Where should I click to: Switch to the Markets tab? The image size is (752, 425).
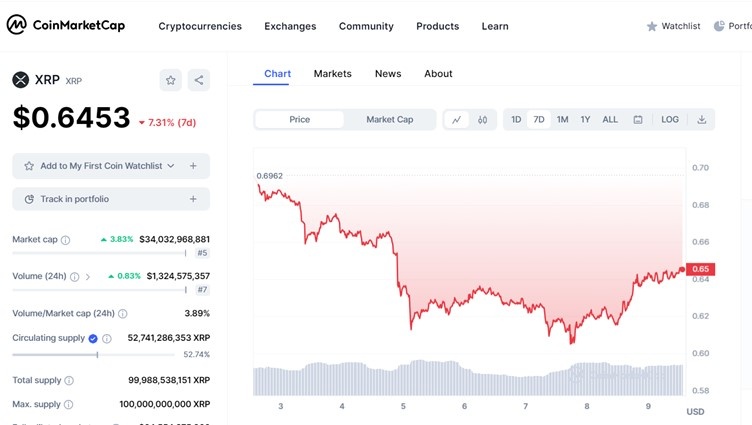pos(332,74)
